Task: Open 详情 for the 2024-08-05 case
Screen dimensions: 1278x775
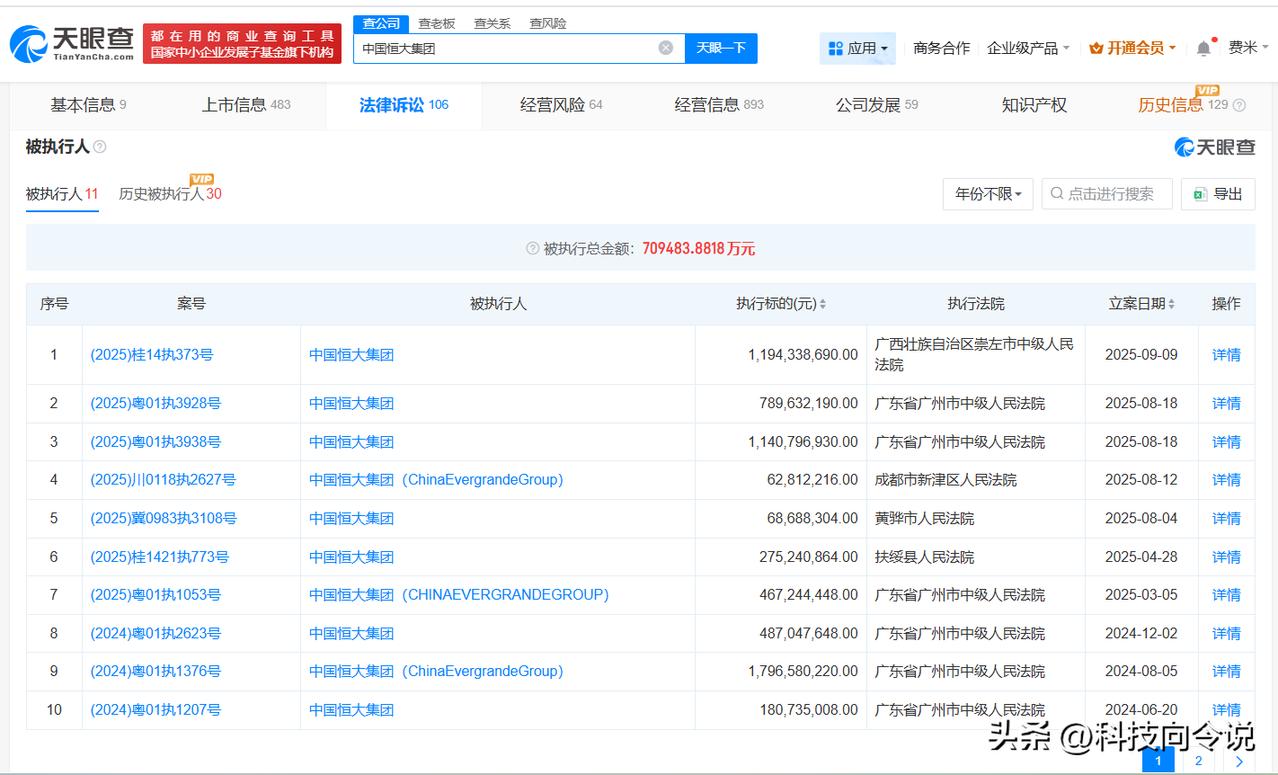Action: pyautogui.click(x=1226, y=671)
